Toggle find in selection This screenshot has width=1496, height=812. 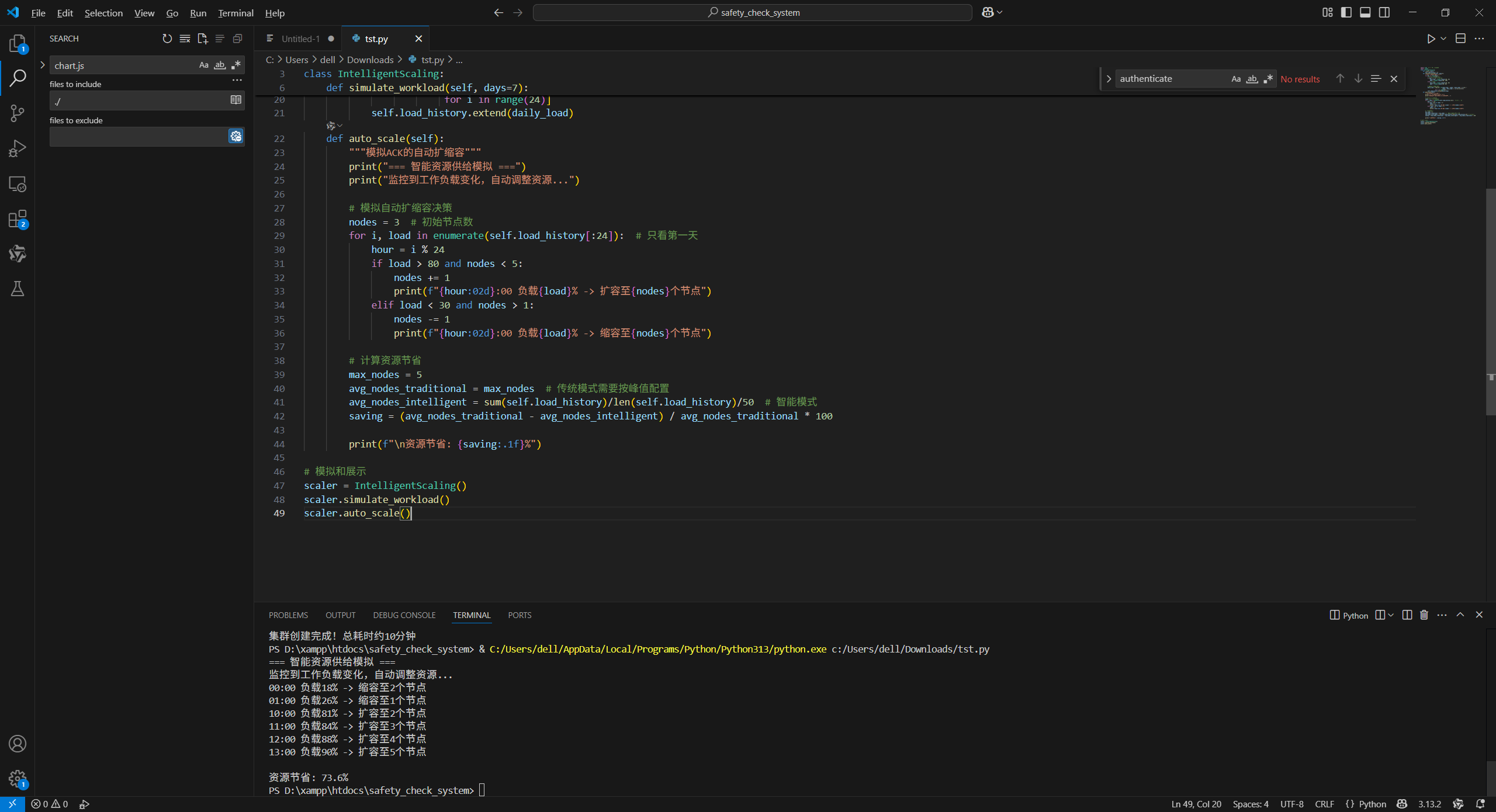pyautogui.click(x=1376, y=79)
